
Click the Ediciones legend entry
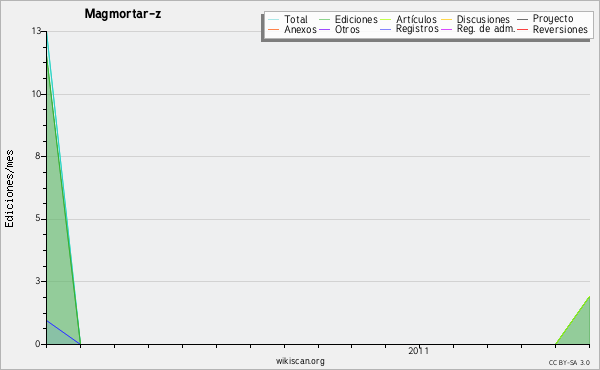click(x=348, y=19)
